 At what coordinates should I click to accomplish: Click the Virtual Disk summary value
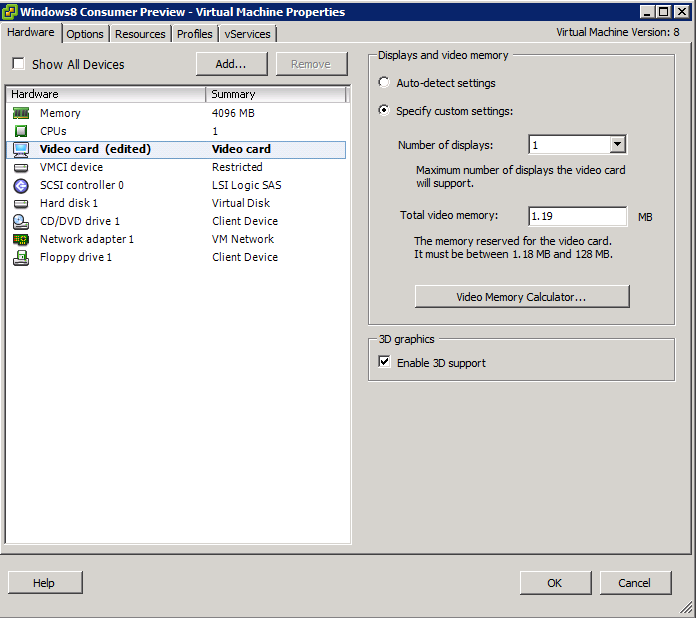241,203
